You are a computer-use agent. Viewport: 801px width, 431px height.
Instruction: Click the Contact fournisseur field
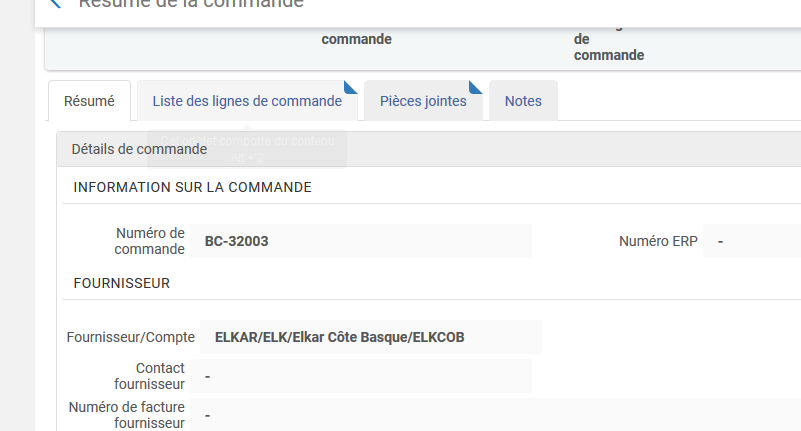click(362, 376)
